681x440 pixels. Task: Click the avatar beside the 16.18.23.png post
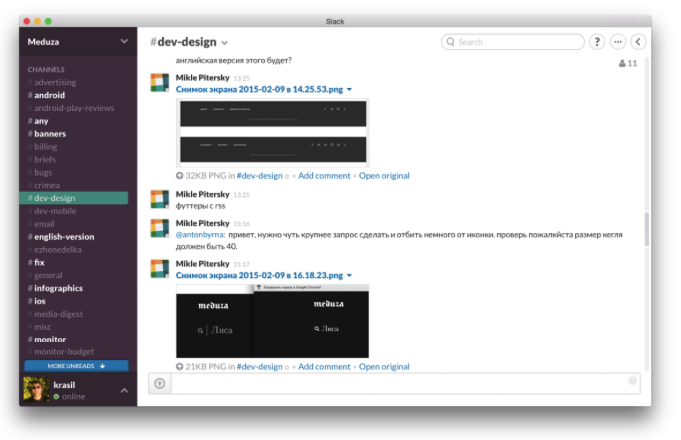159,268
